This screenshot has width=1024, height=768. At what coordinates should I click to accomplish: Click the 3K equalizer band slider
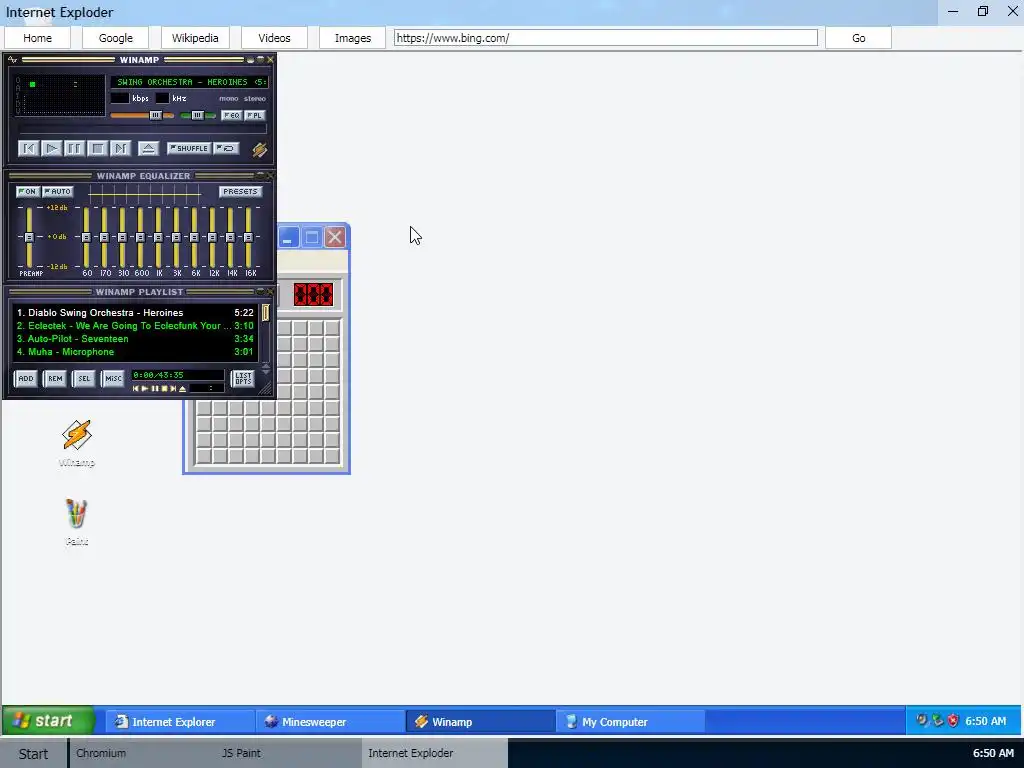176,237
